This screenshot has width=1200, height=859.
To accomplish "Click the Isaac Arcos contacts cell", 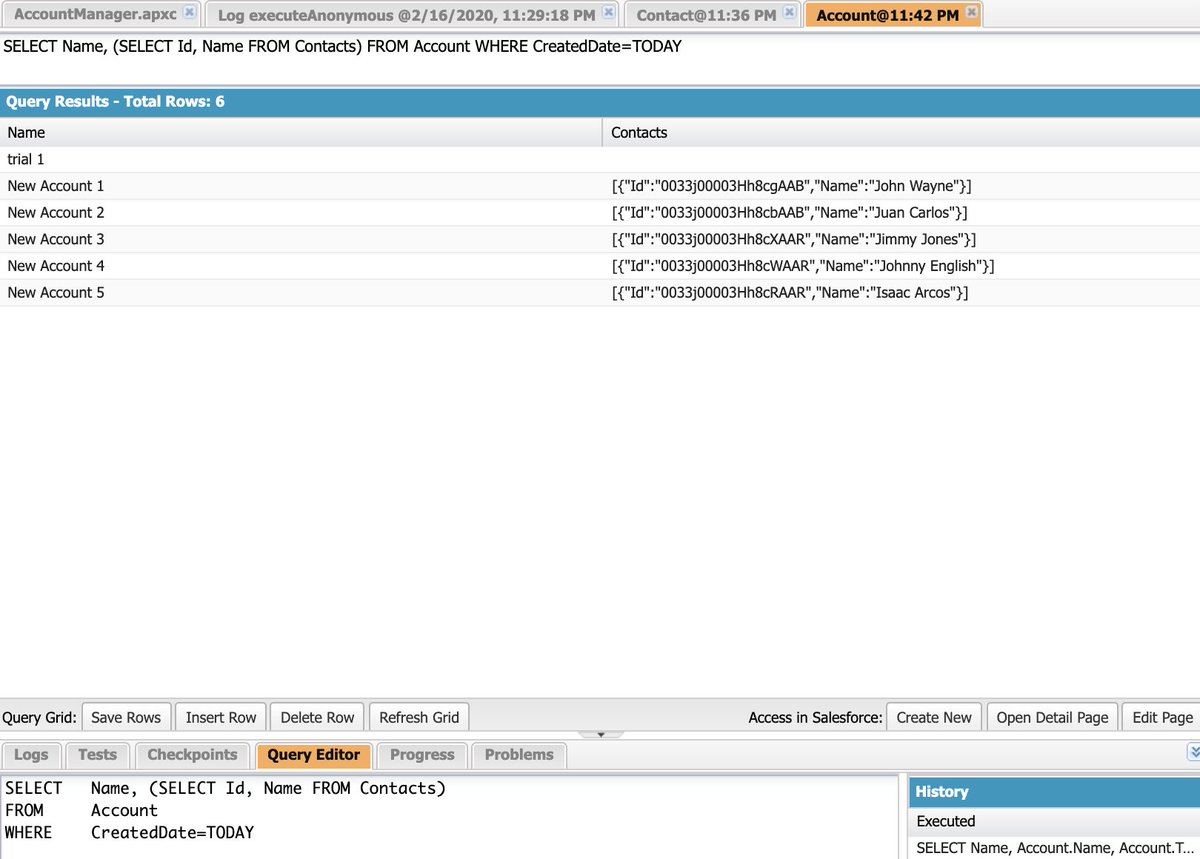I will [901, 292].
